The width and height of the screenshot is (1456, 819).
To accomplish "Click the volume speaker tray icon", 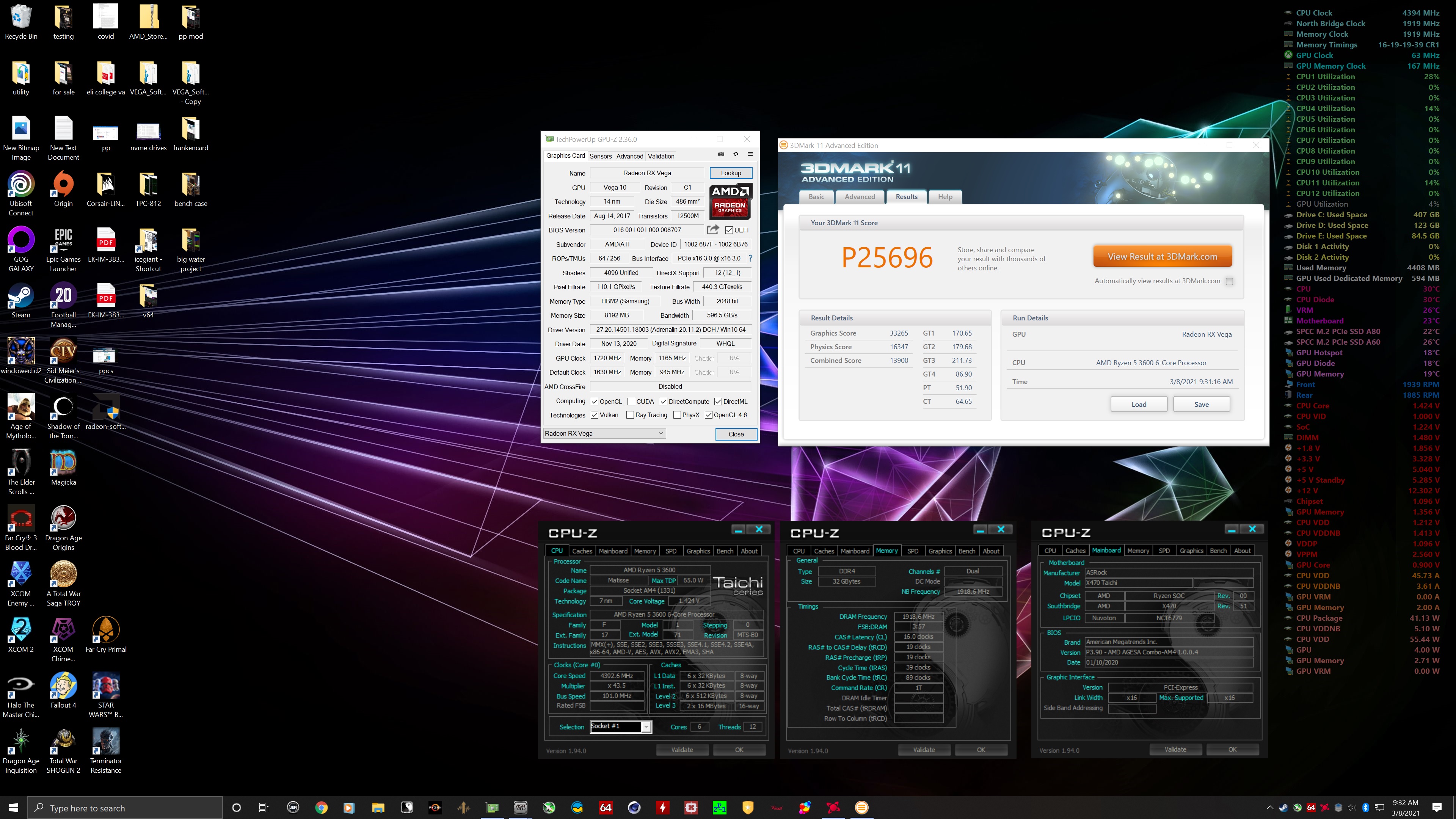I will point(1351,808).
